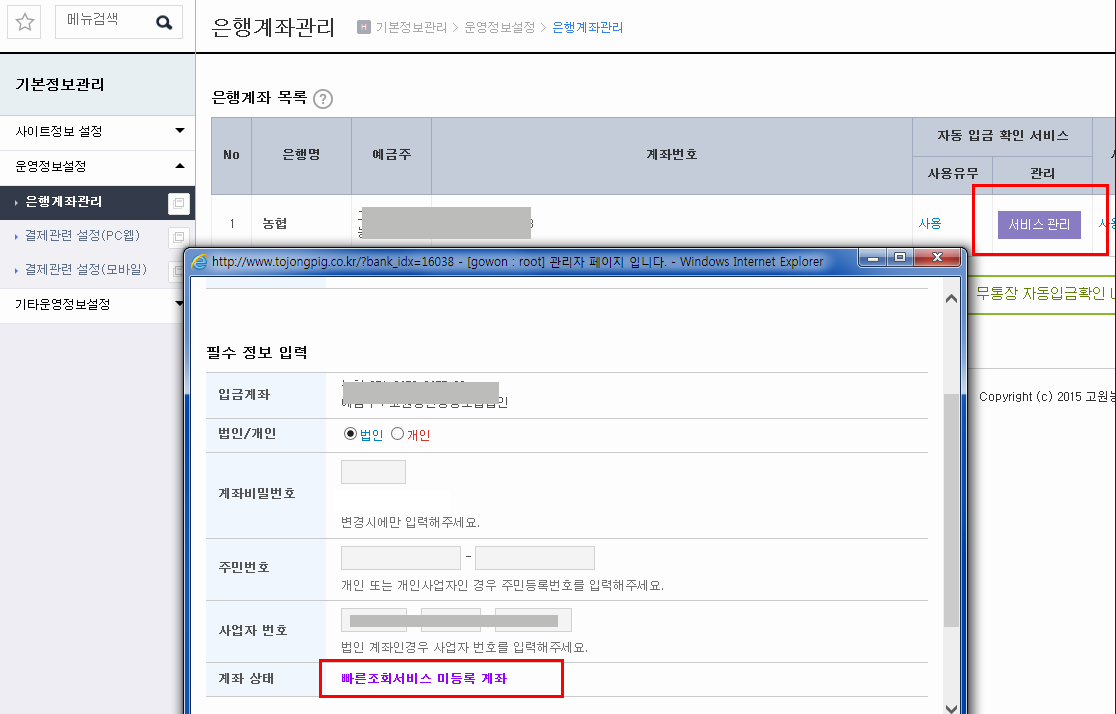Screen dimensions: 1116x714
Task: Click the 사용 link in the 사용유무 column
Action: [x=930, y=224]
